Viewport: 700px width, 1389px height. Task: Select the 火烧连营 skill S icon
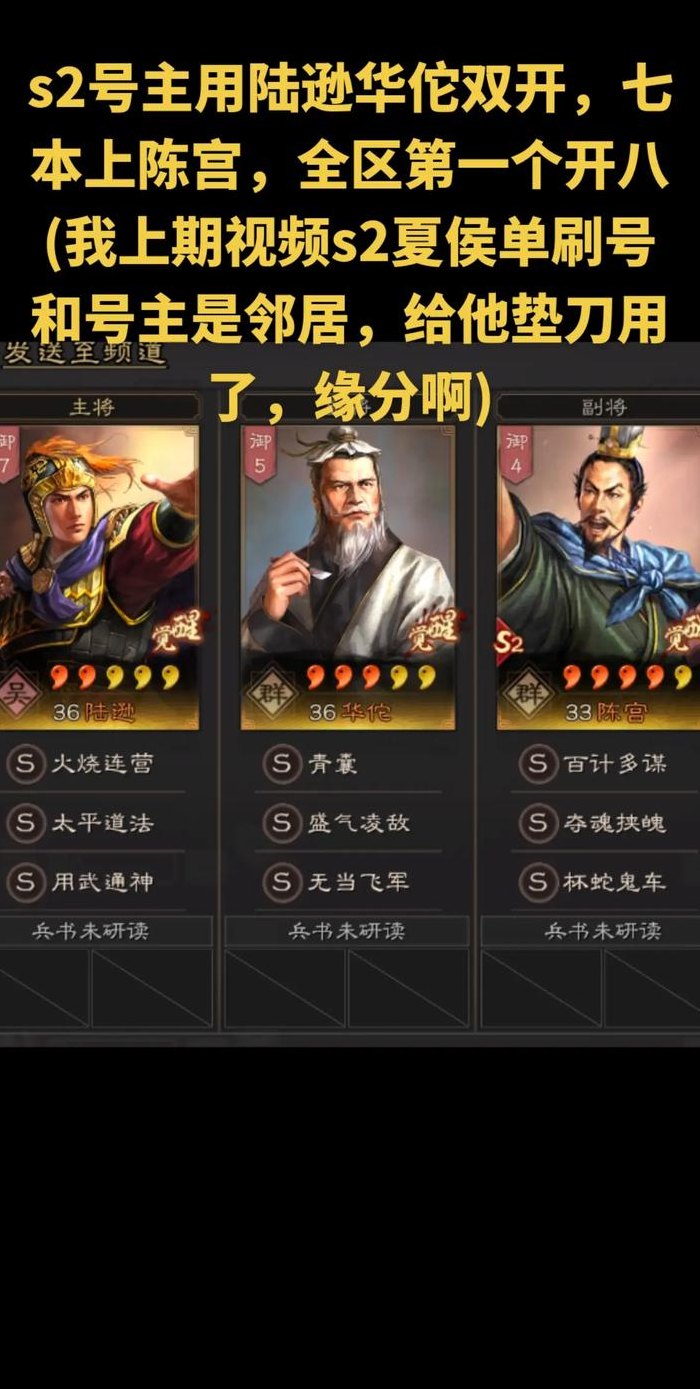24,764
